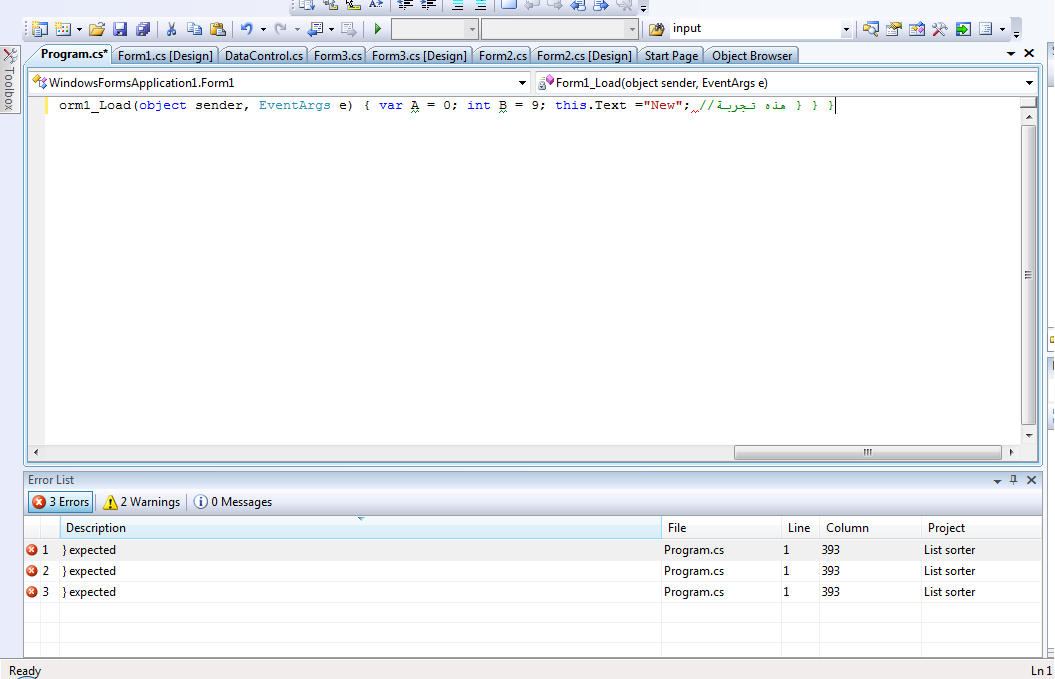Screen dimensions: 1055x679
Task: Click the Save All toolbar icon
Action: tap(143, 29)
